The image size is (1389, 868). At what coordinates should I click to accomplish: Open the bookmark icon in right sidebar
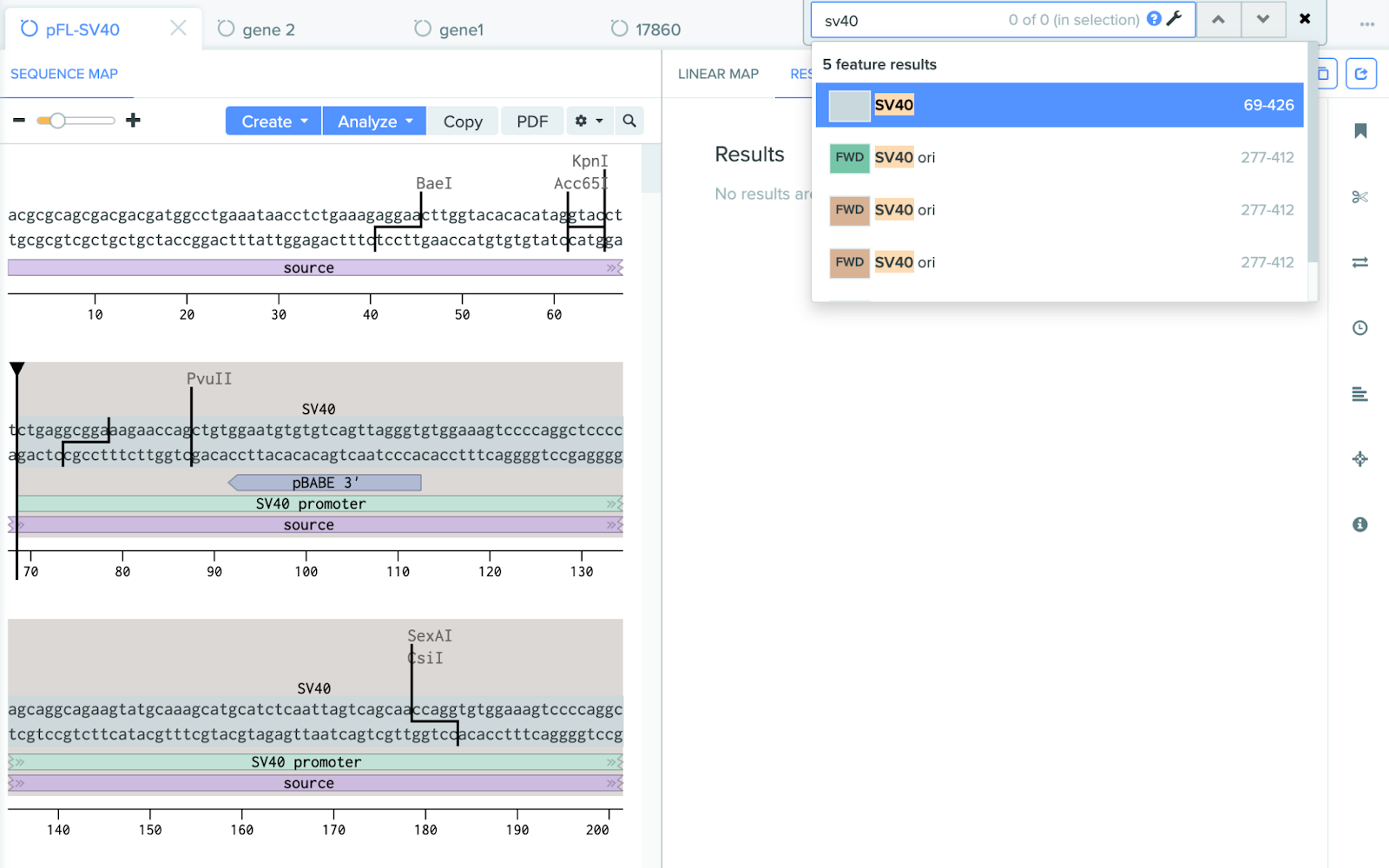click(x=1360, y=131)
